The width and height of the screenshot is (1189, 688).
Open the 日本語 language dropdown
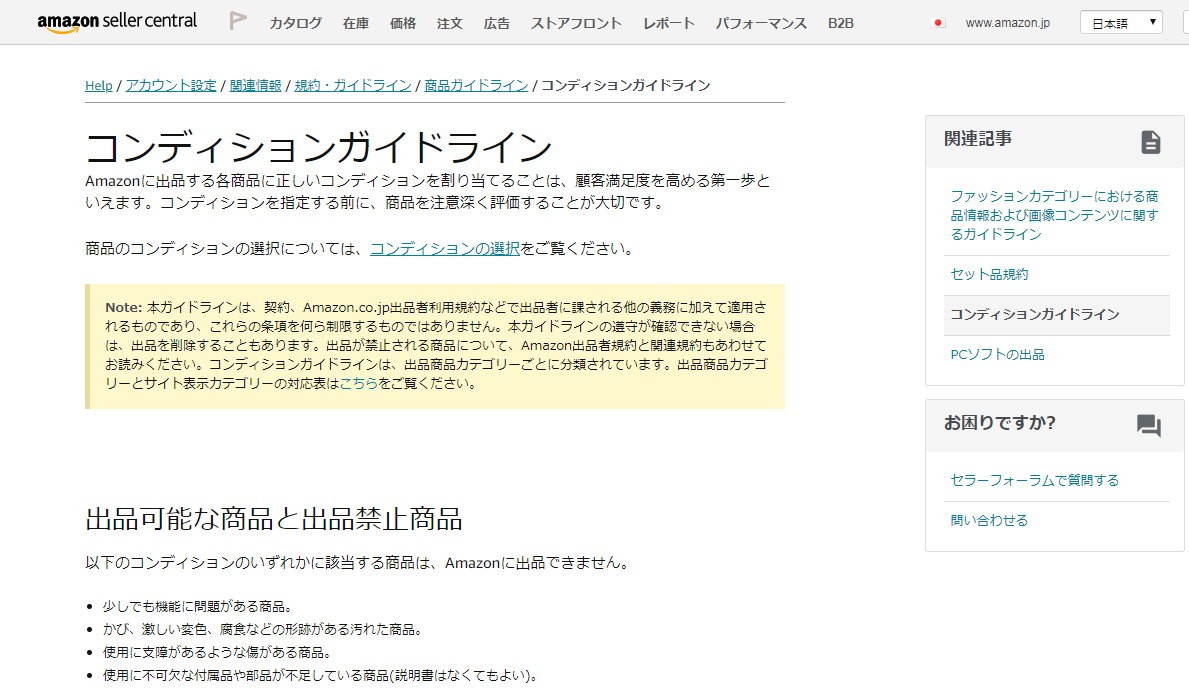[1121, 23]
